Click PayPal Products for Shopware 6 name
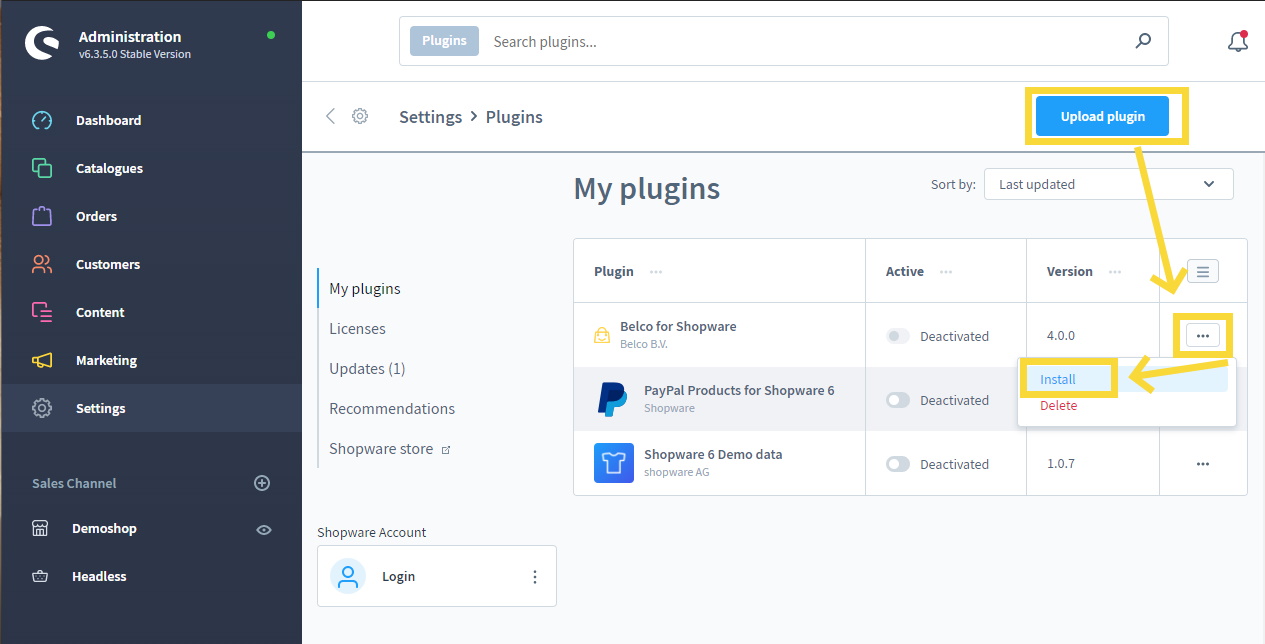1265x644 pixels. pyautogui.click(x=739, y=391)
